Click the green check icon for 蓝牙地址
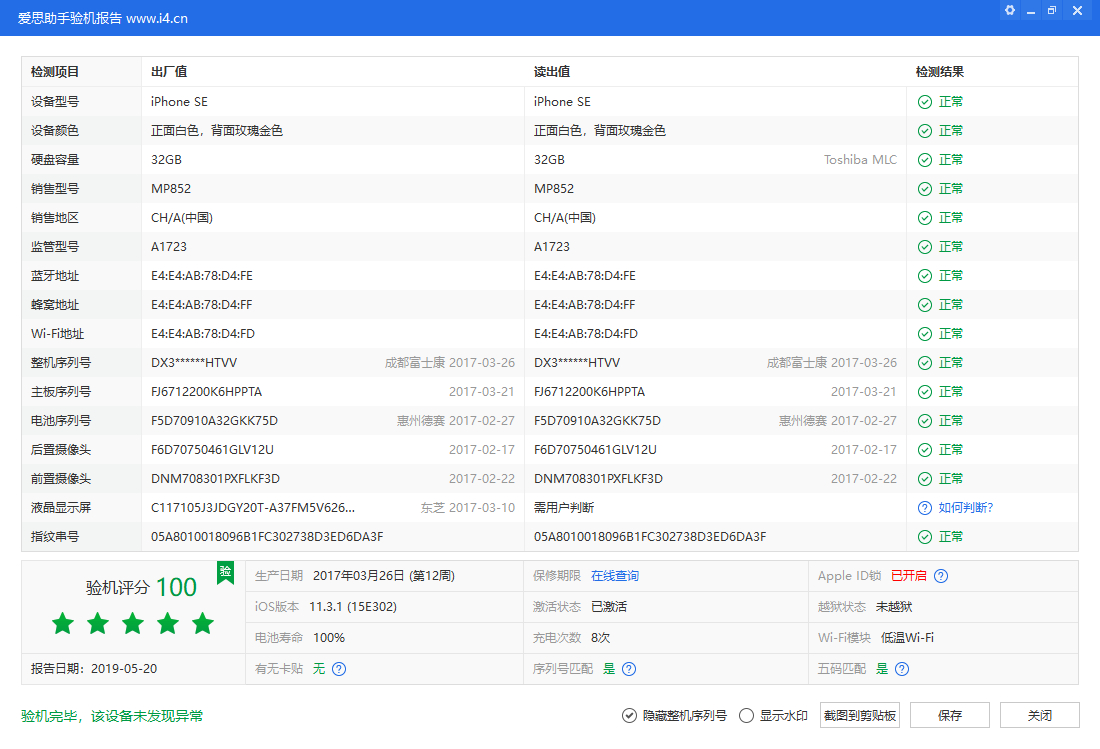The width and height of the screenshot is (1100, 749). 925,276
